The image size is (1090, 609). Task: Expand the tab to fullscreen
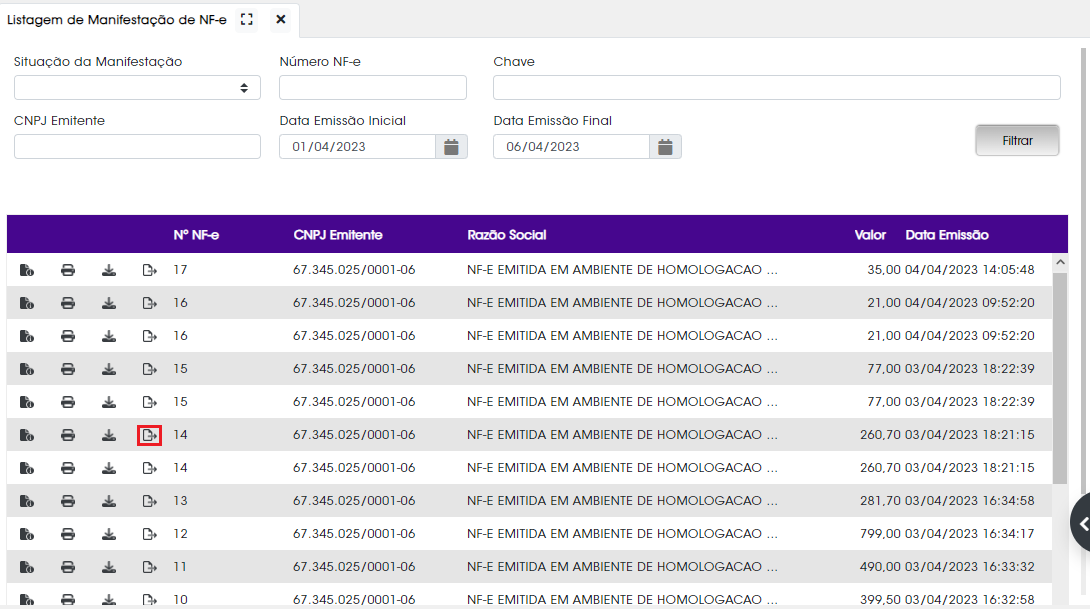(247, 19)
